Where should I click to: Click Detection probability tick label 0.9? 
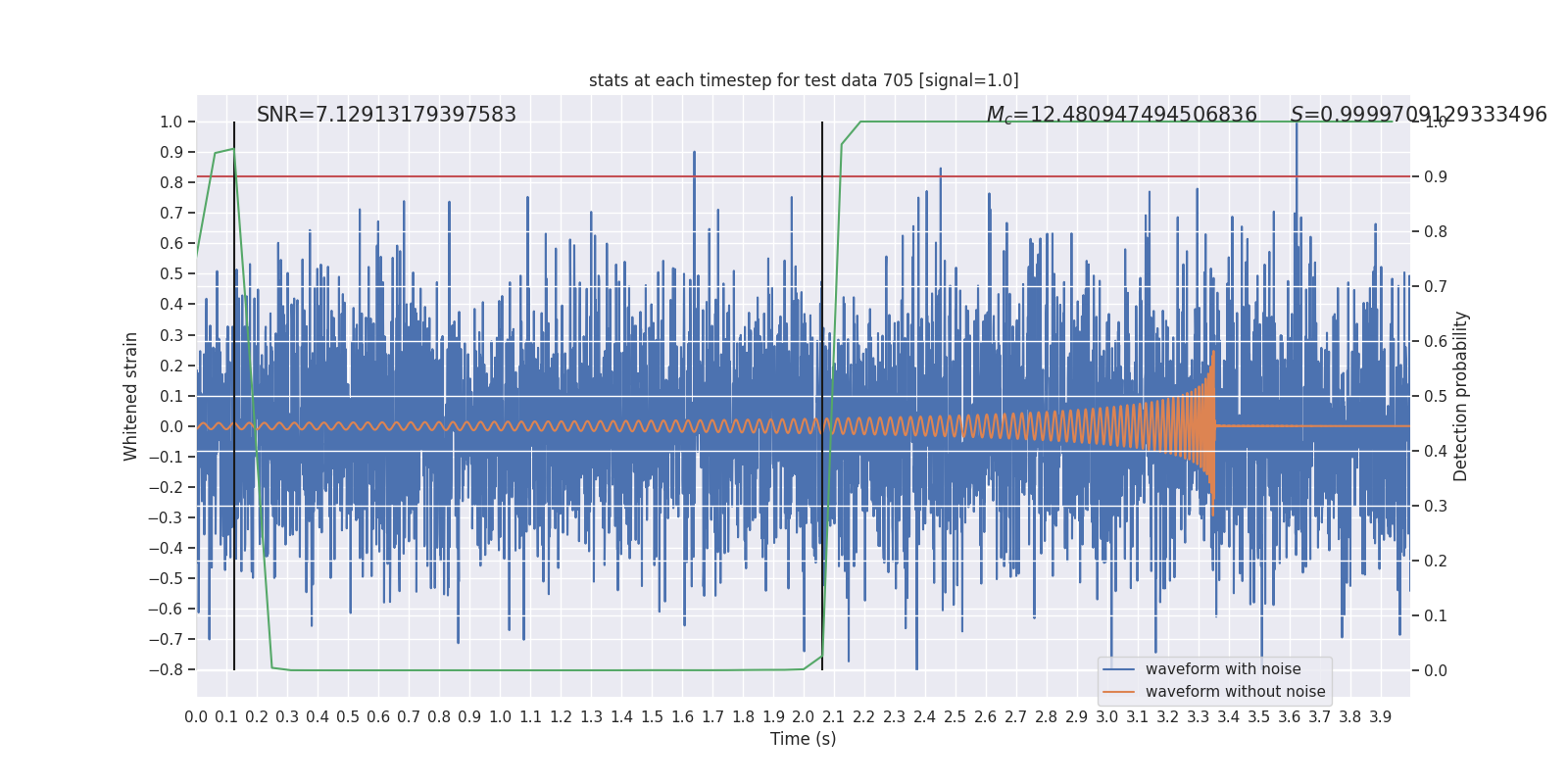[1436, 177]
